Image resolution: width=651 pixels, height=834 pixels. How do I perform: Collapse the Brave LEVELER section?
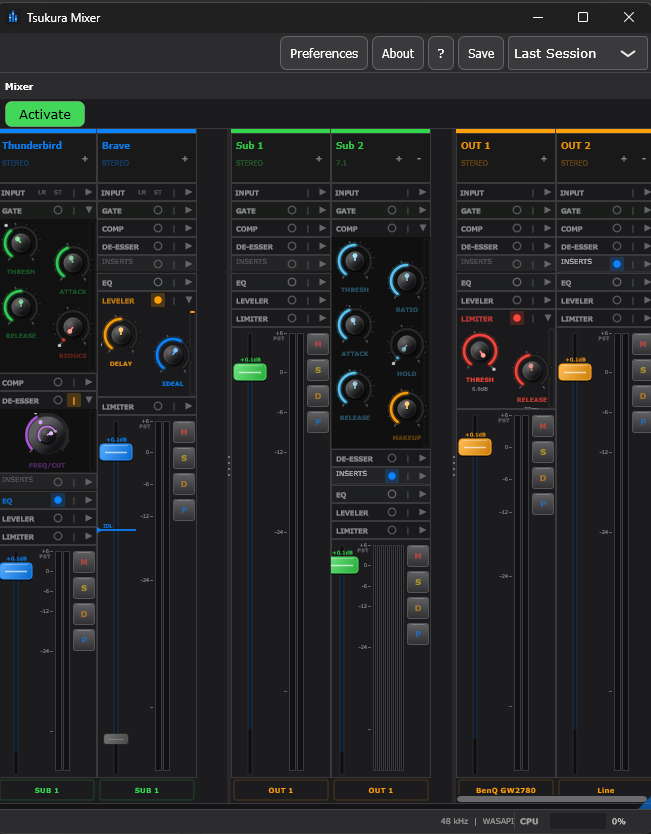[189, 300]
